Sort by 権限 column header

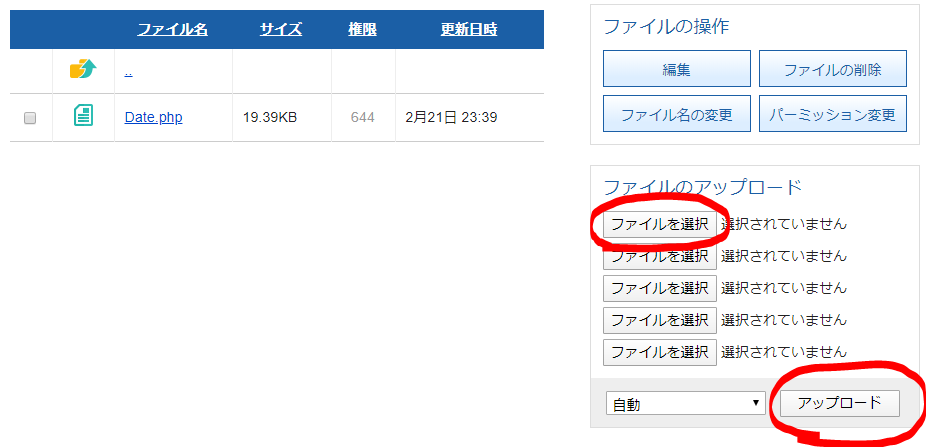point(363,30)
